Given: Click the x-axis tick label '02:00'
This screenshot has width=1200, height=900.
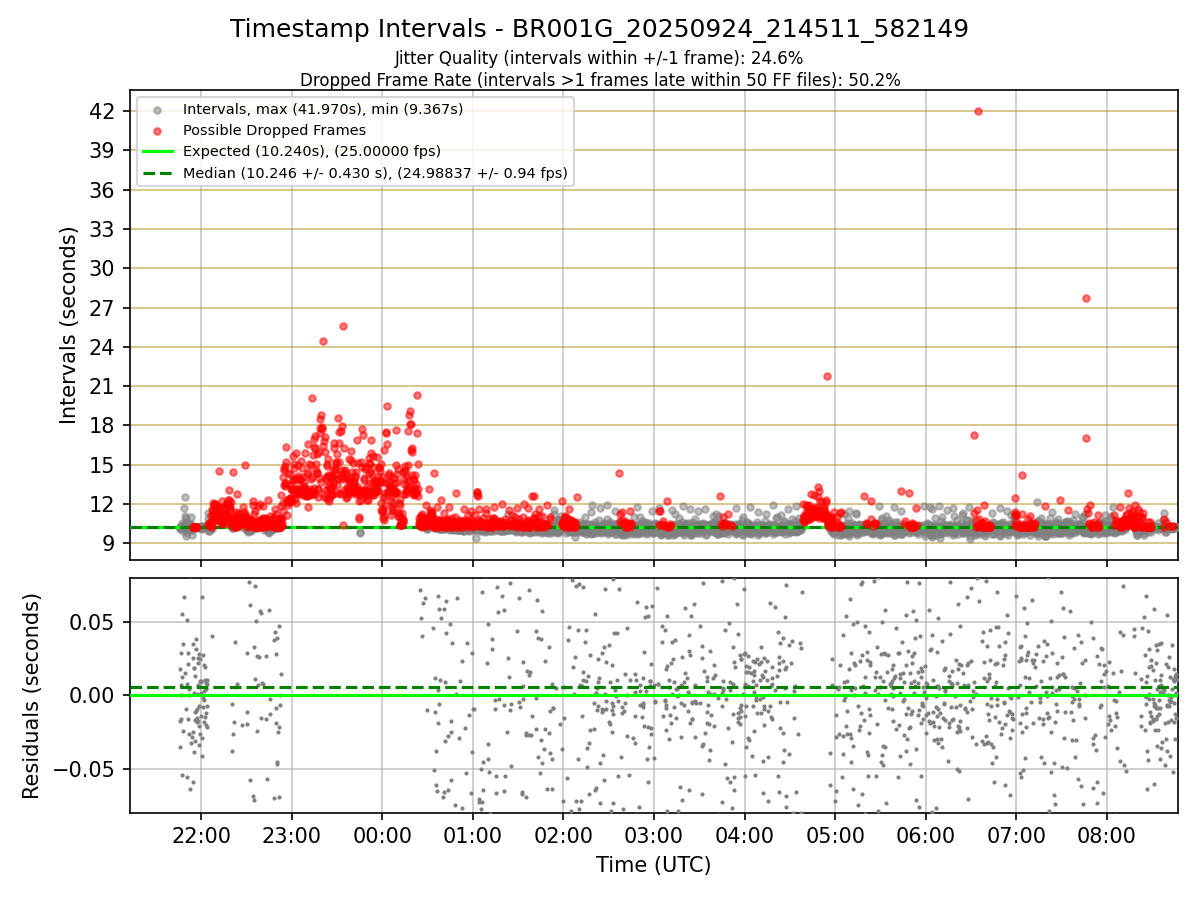Looking at the screenshot, I should [563, 835].
